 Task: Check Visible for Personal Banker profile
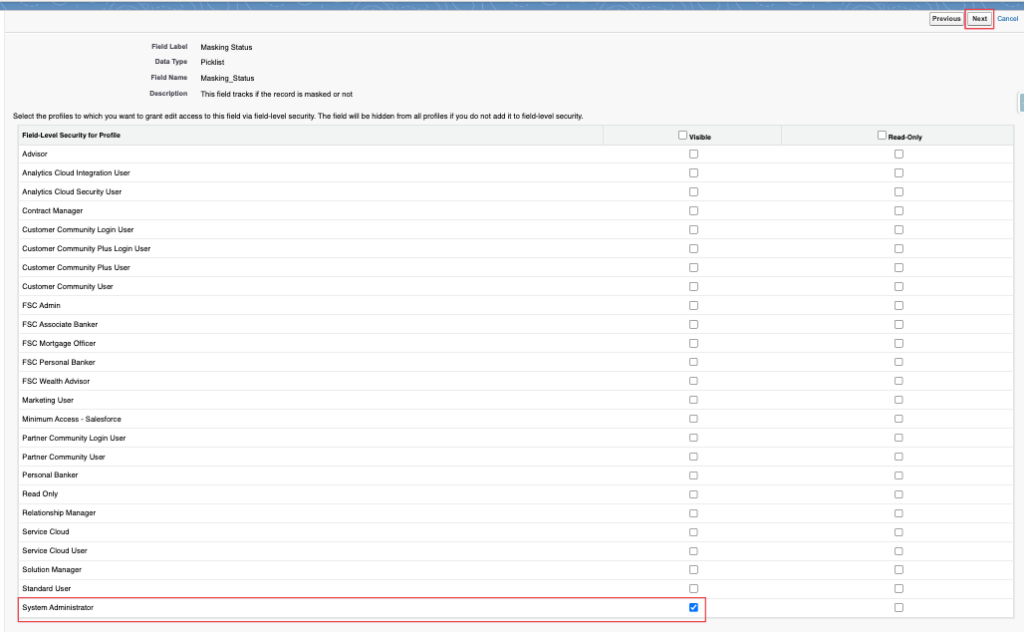coord(694,476)
